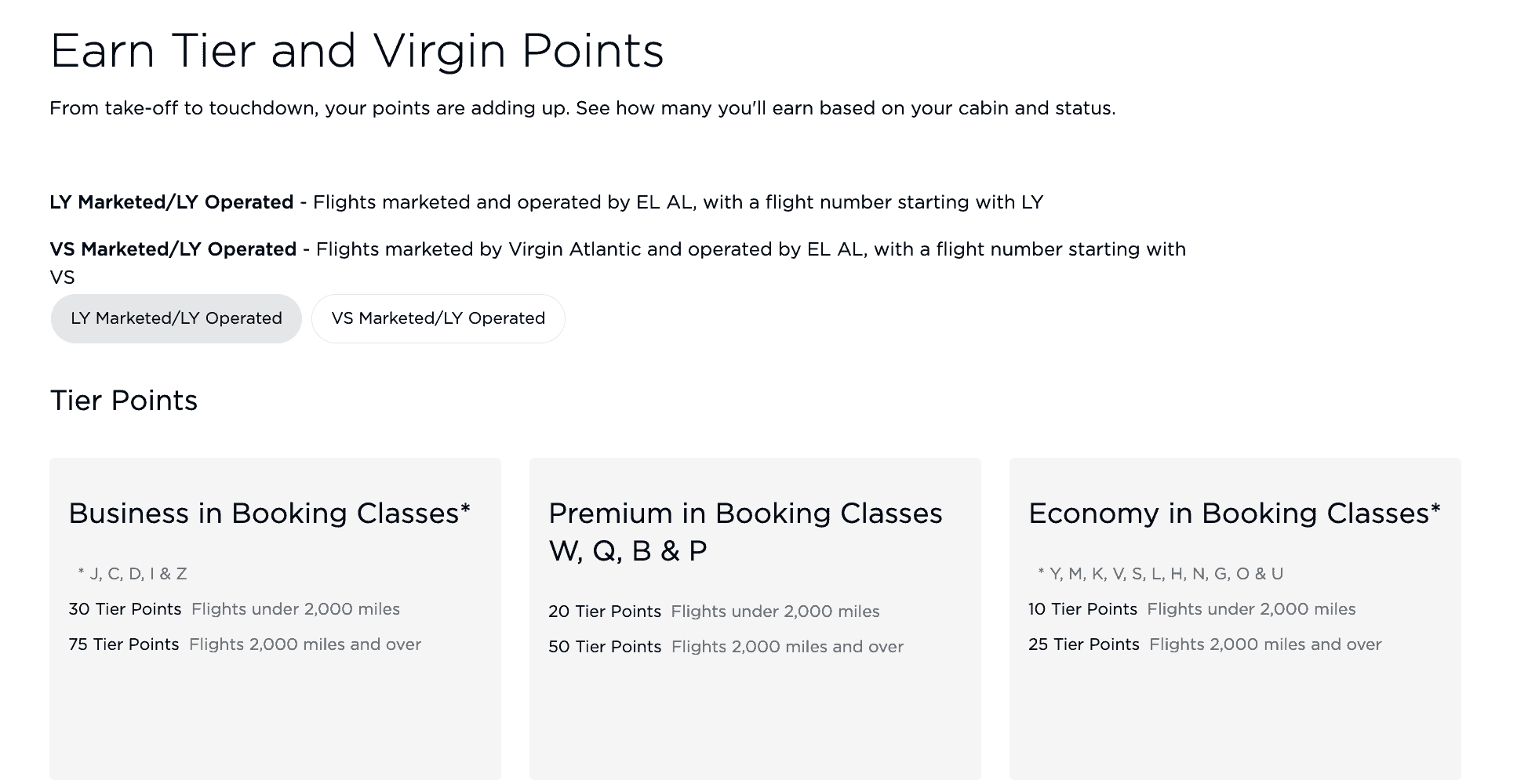Click the Business booking class codes text

point(133,573)
